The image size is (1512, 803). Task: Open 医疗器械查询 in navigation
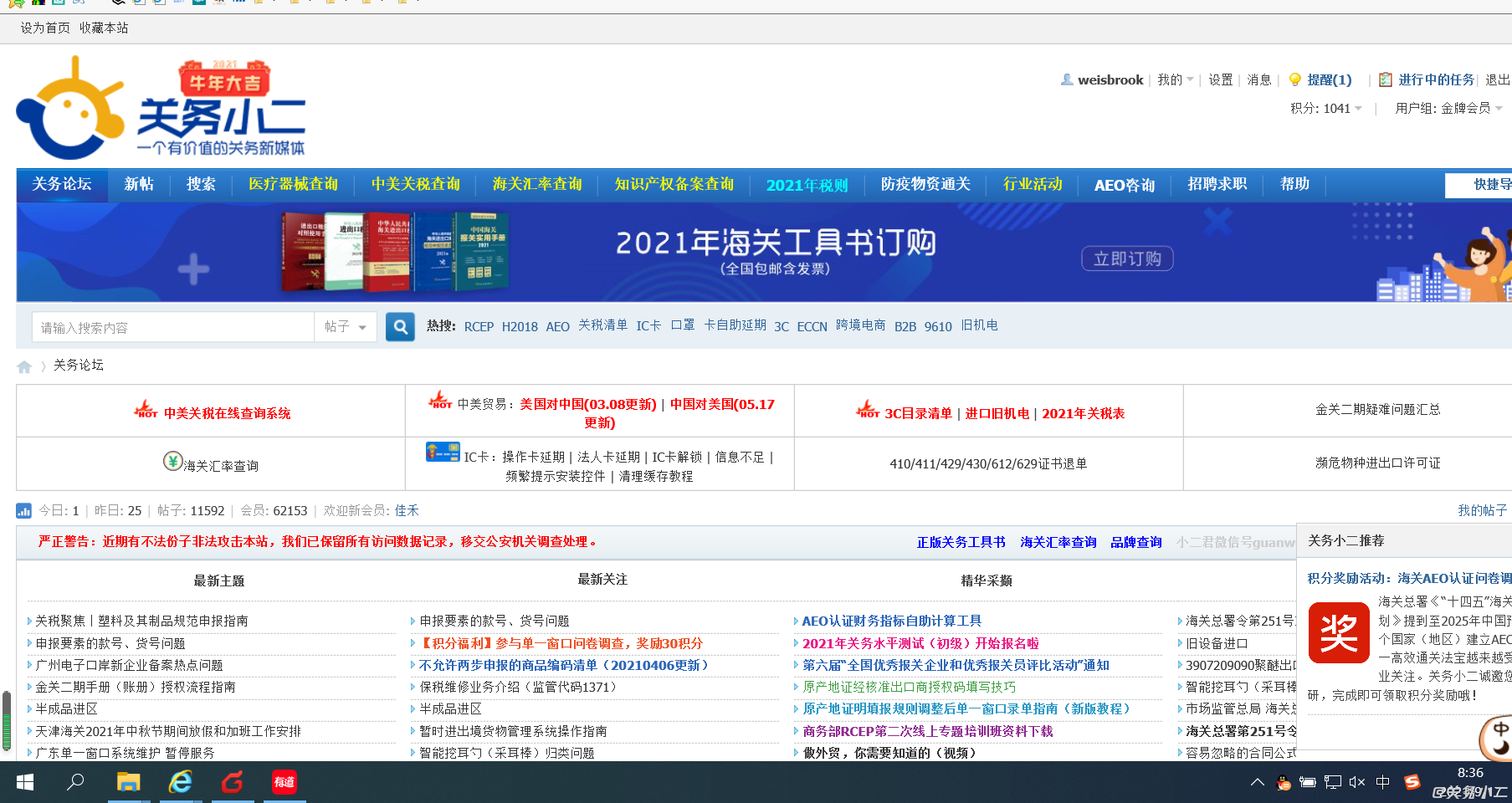(293, 184)
